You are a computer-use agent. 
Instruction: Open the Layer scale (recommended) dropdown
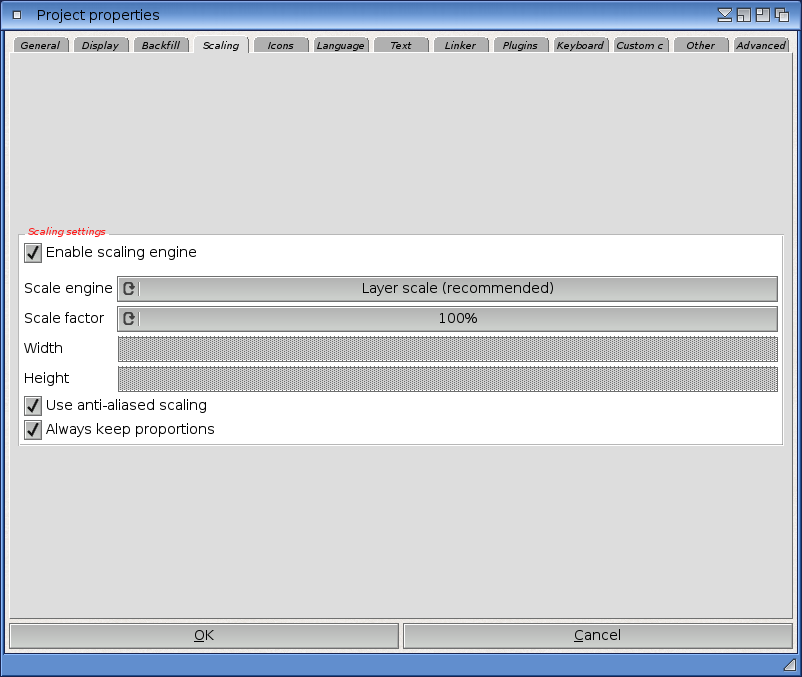457,289
